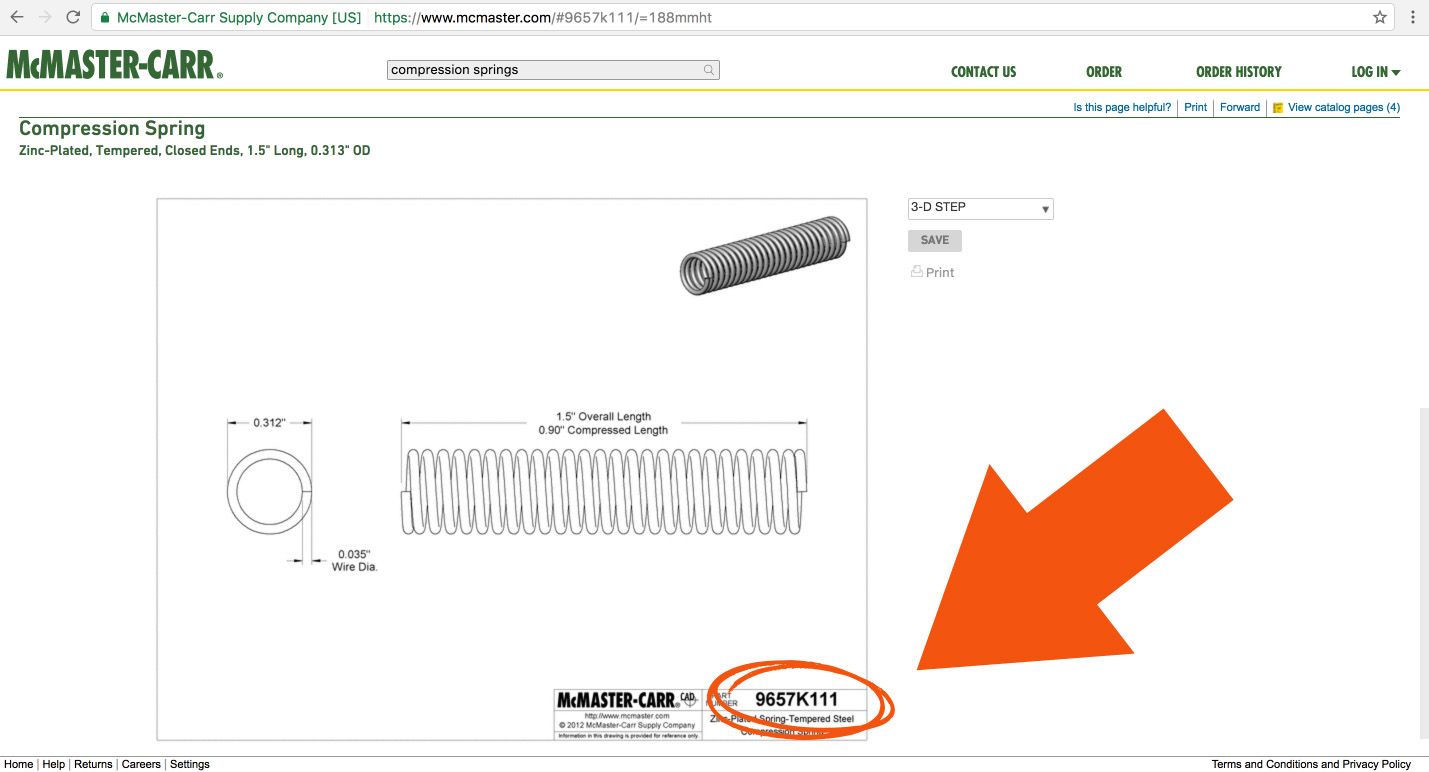Click the search magnifier icon
1429x772 pixels.
[x=709, y=70]
